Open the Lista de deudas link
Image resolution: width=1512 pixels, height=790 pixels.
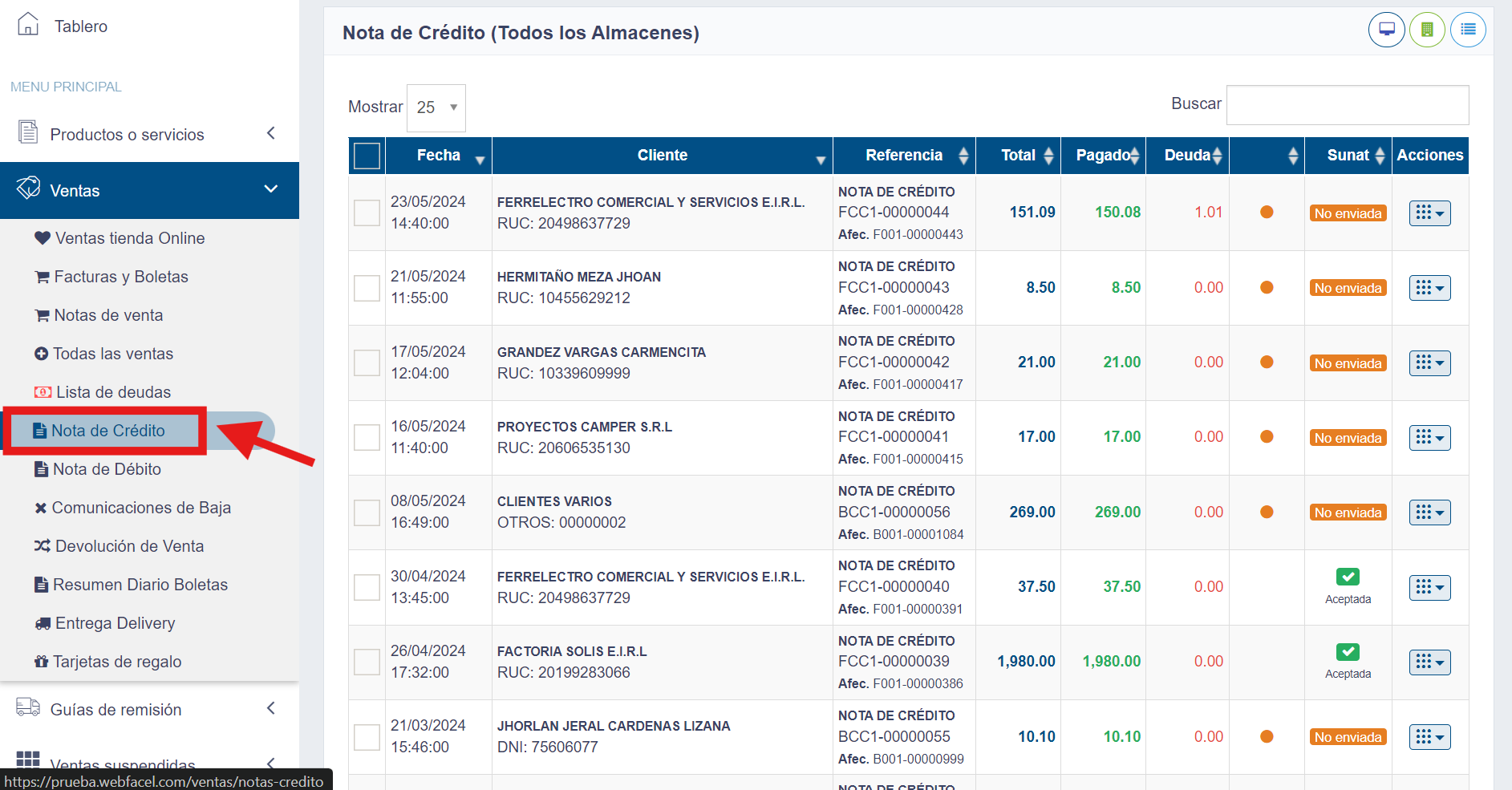pyautogui.click(x=113, y=392)
